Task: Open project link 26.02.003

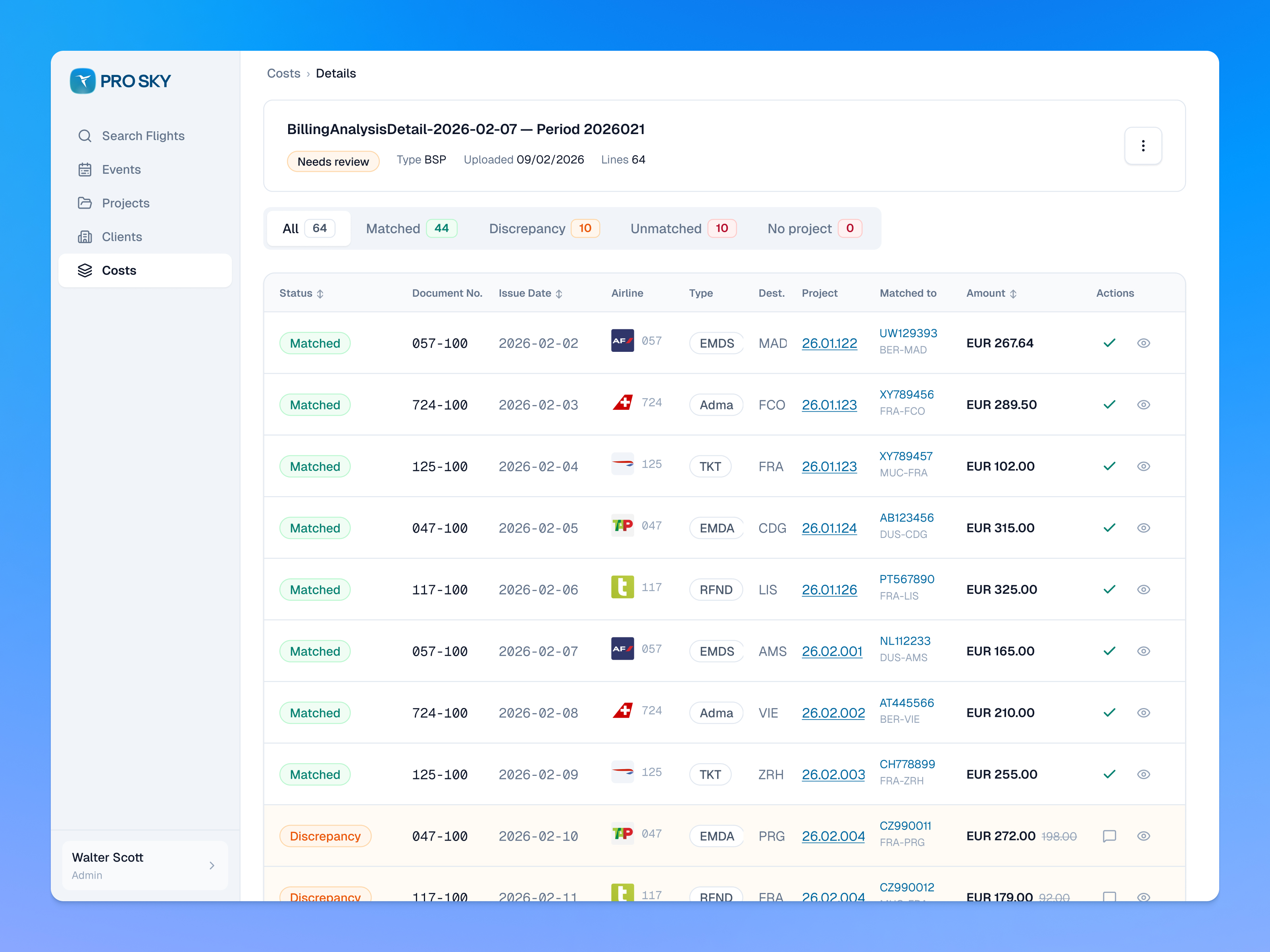Action: [833, 774]
